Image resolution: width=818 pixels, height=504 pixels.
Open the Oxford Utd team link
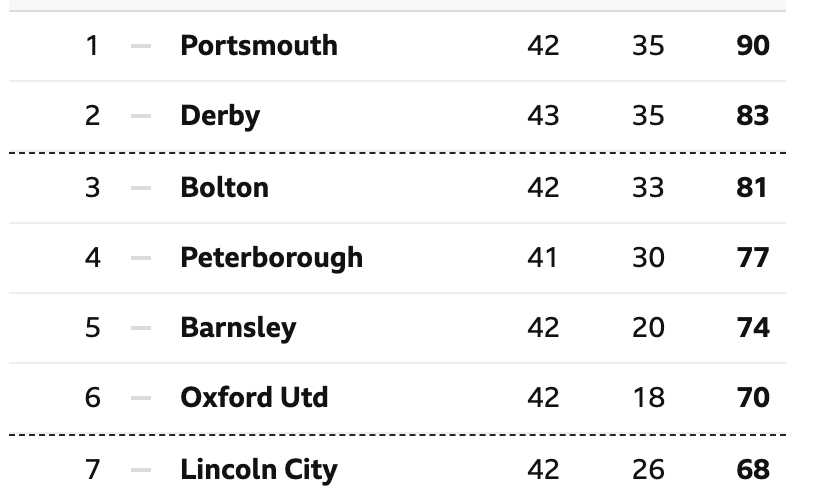click(x=254, y=398)
